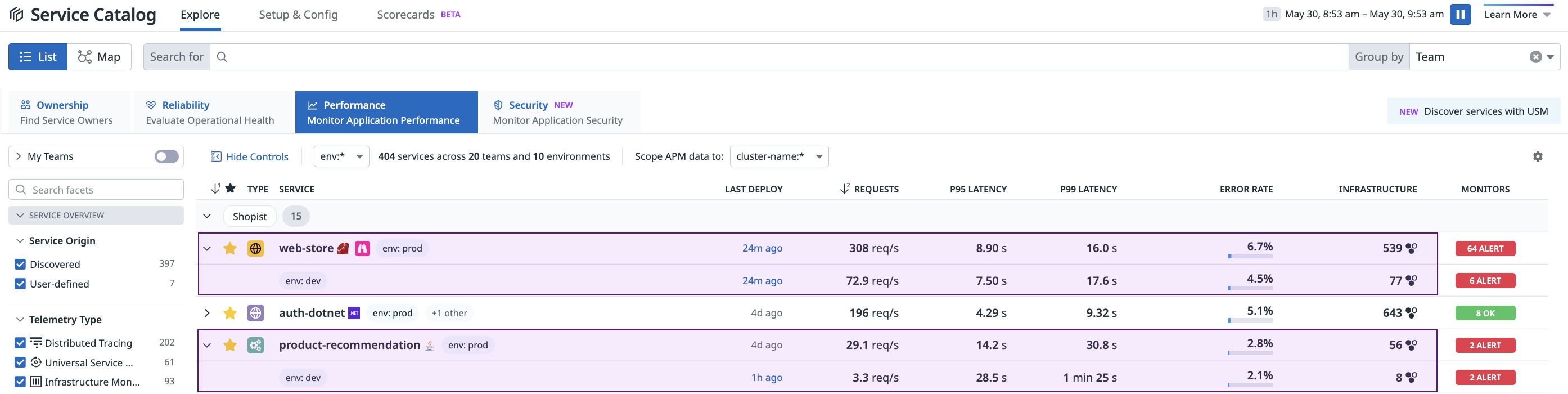
Task: Unstar the web-store service
Action: click(x=229, y=248)
